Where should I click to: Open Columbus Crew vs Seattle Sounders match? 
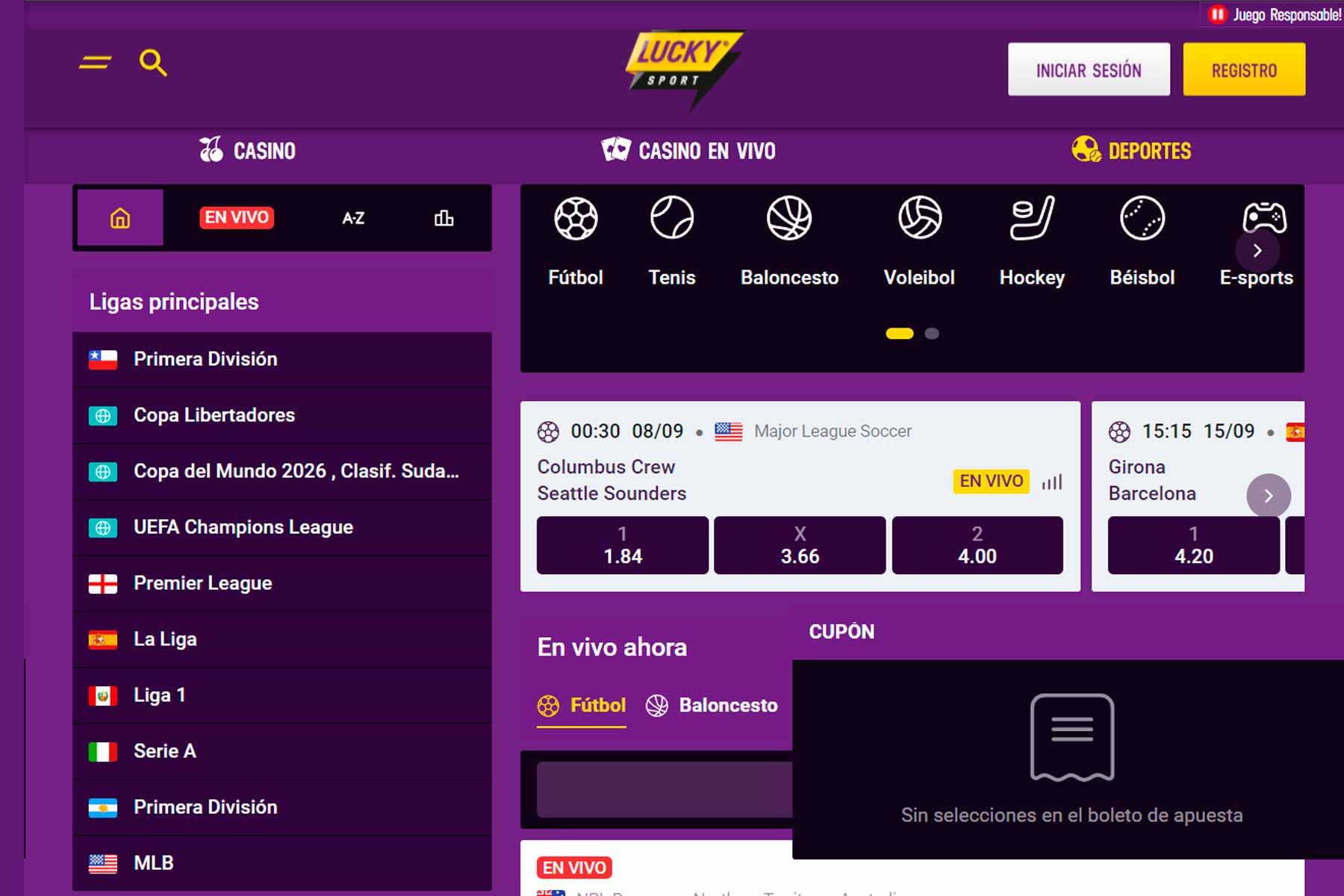click(x=612, y=480)
